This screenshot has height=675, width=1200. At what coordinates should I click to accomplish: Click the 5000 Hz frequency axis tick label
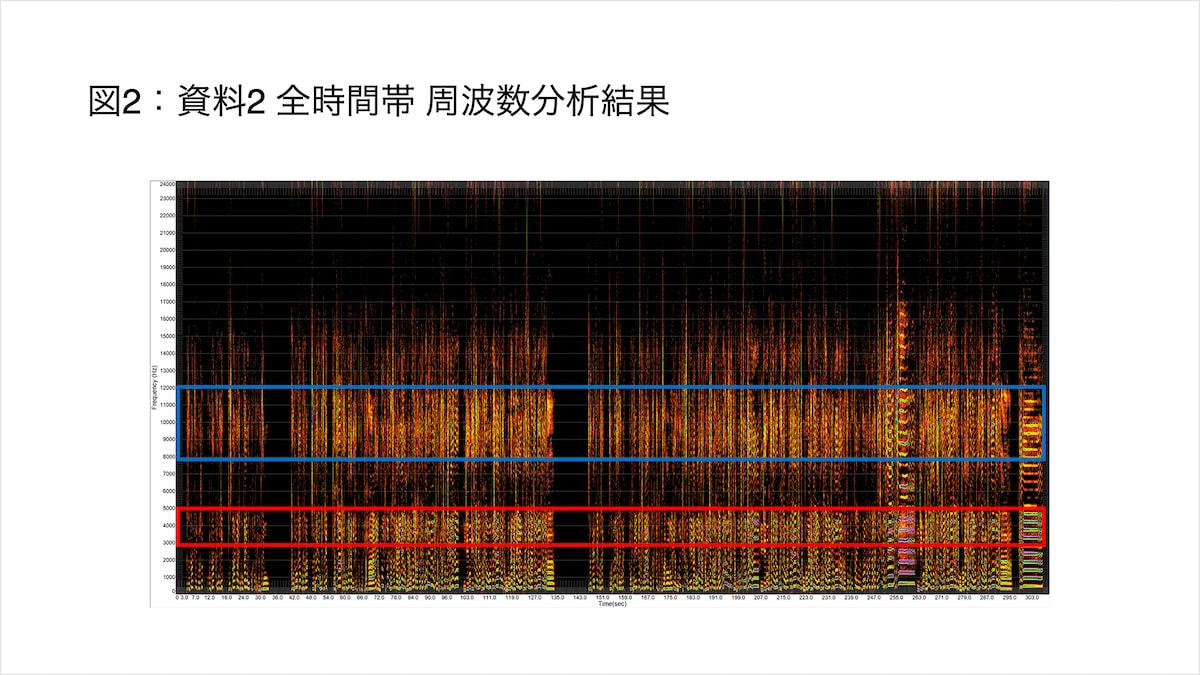pyautogui.click(x=167, y=509)
